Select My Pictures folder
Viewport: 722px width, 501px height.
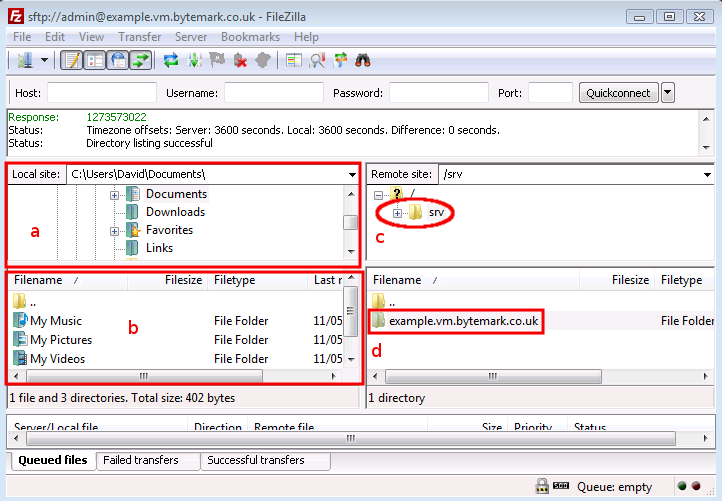61,339
